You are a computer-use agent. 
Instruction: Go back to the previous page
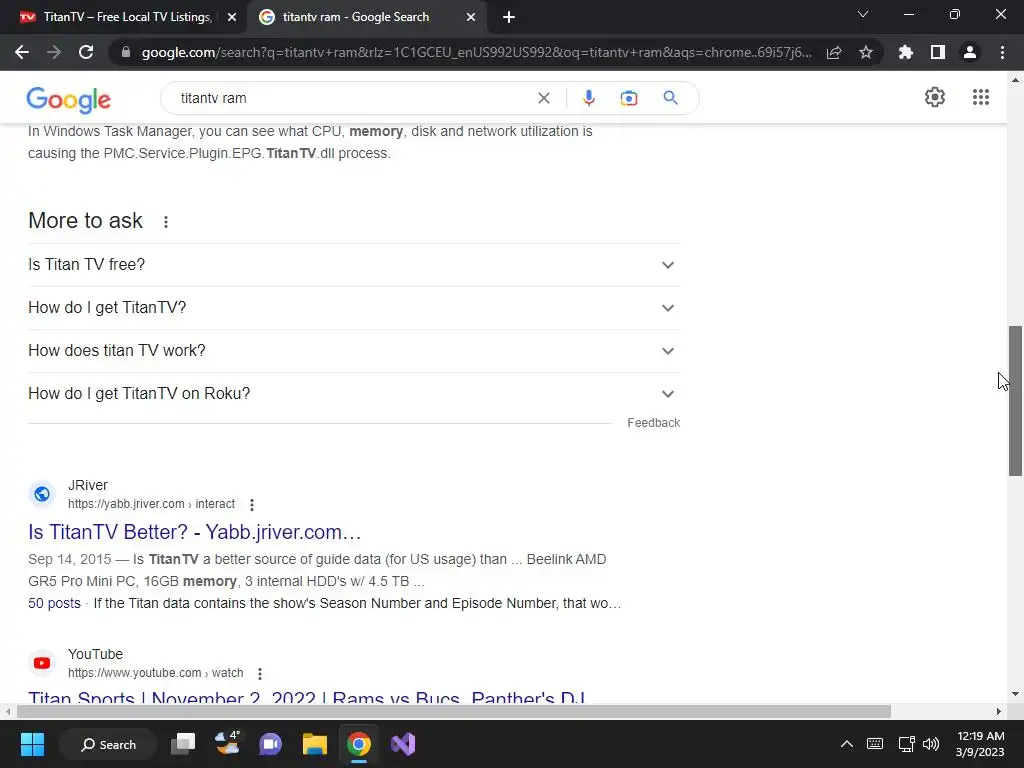(x=22, y=52)
